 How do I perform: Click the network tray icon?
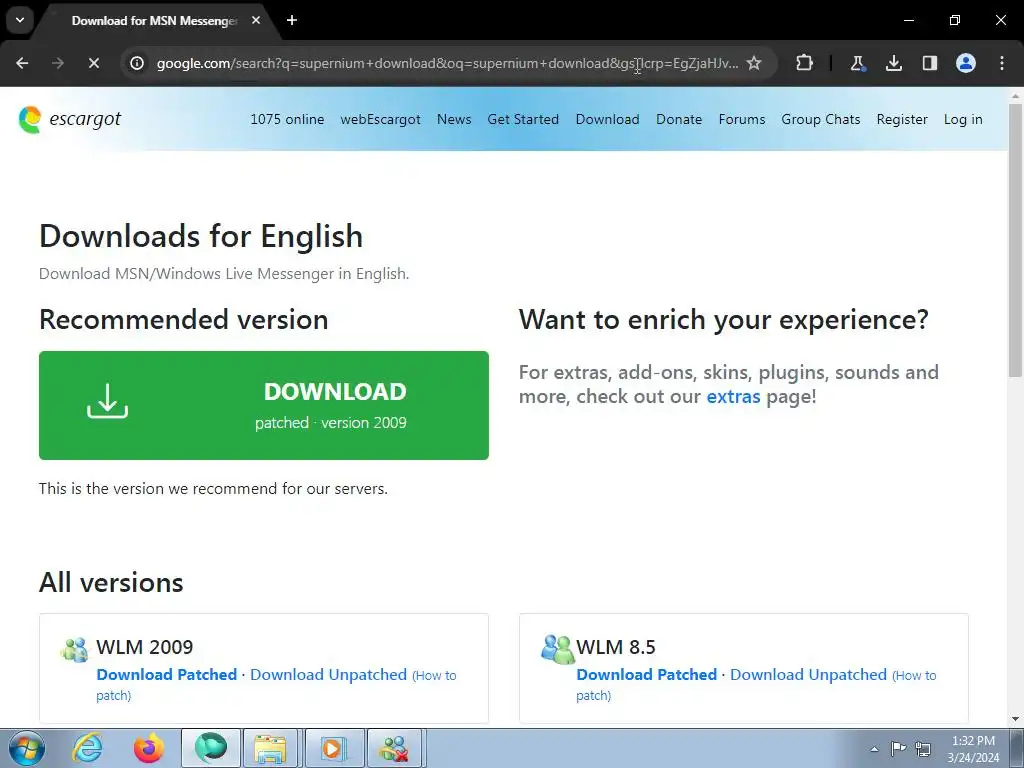(923, 748)
